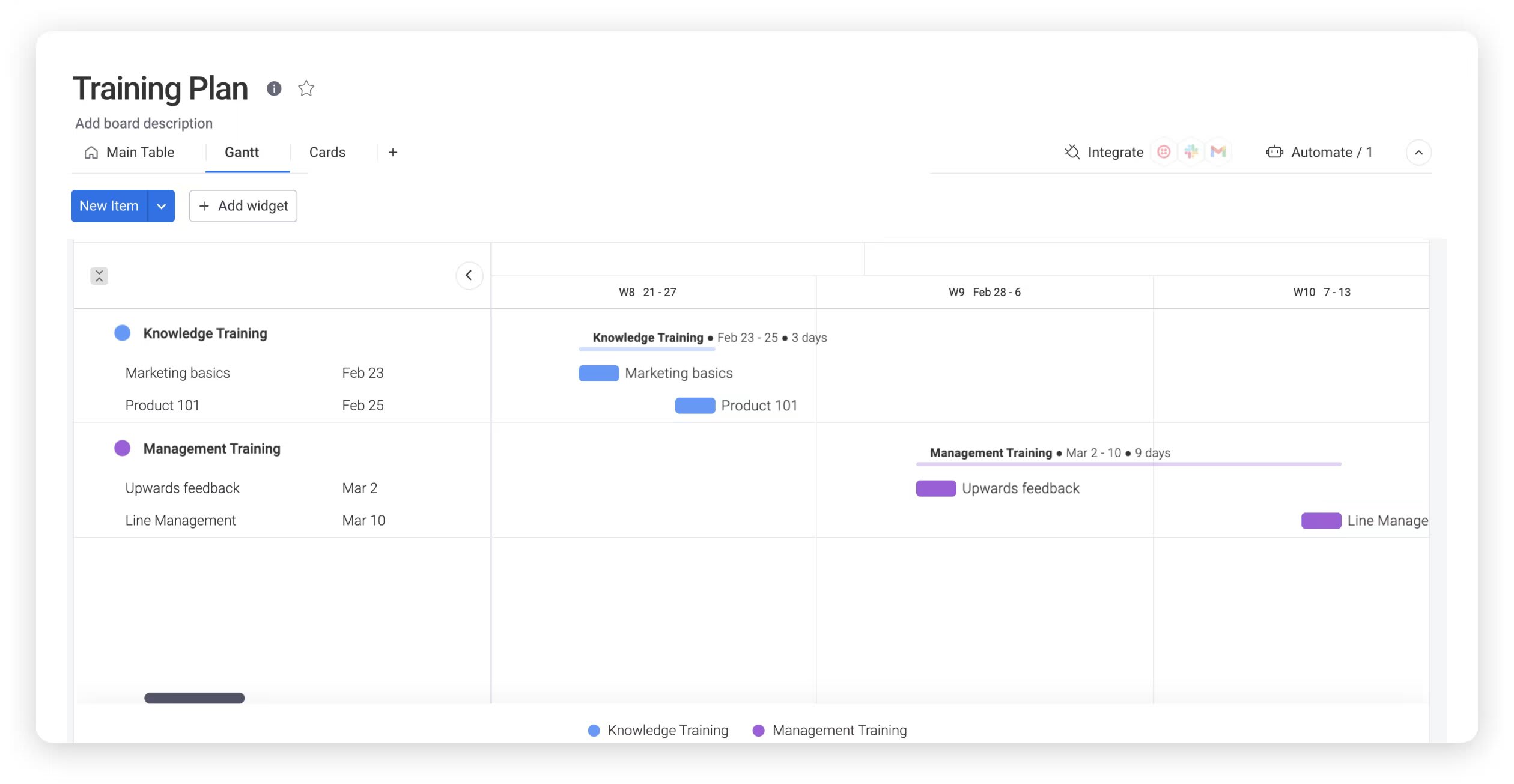Click the Automate icon button
This screenshot has width=1514, height=784.
[1274, 152]
